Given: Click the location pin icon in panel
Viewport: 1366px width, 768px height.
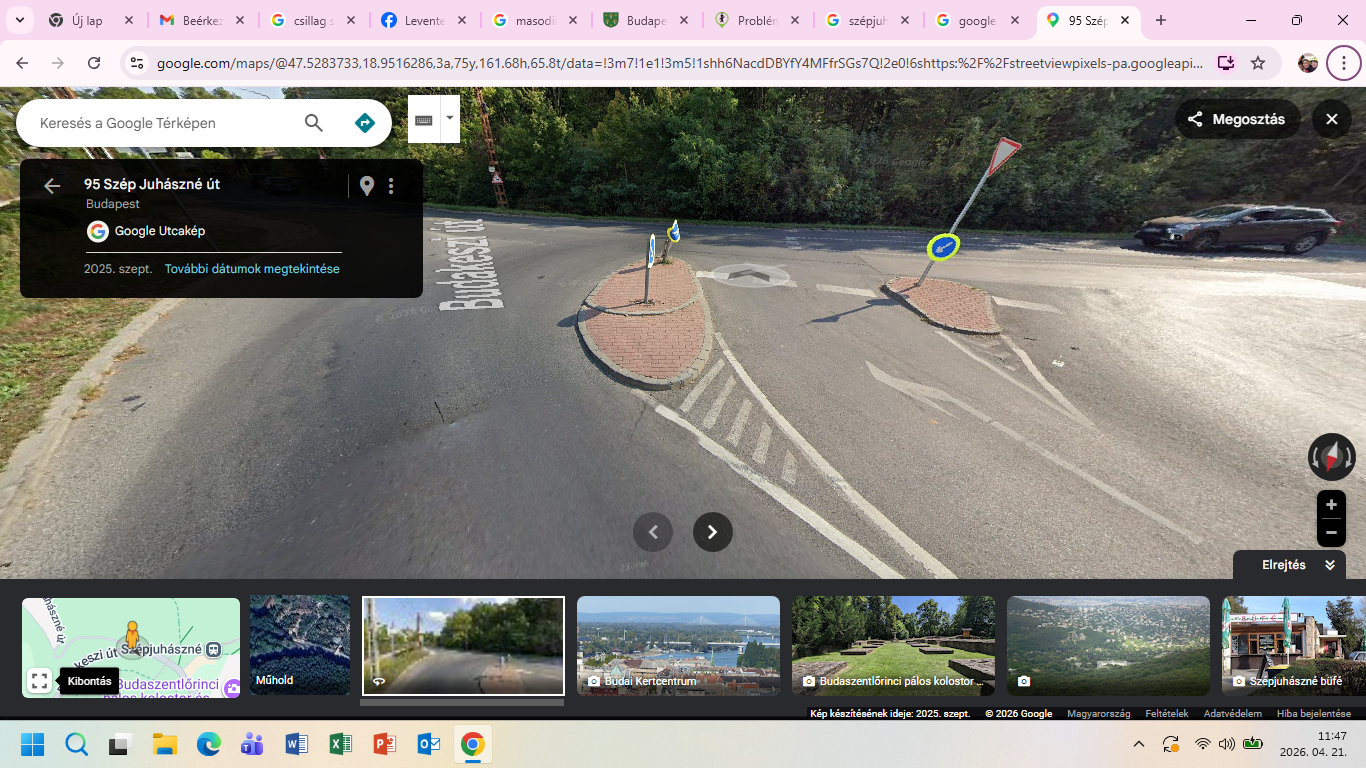Looking at the screenshot, I should [x=367, y=186].
